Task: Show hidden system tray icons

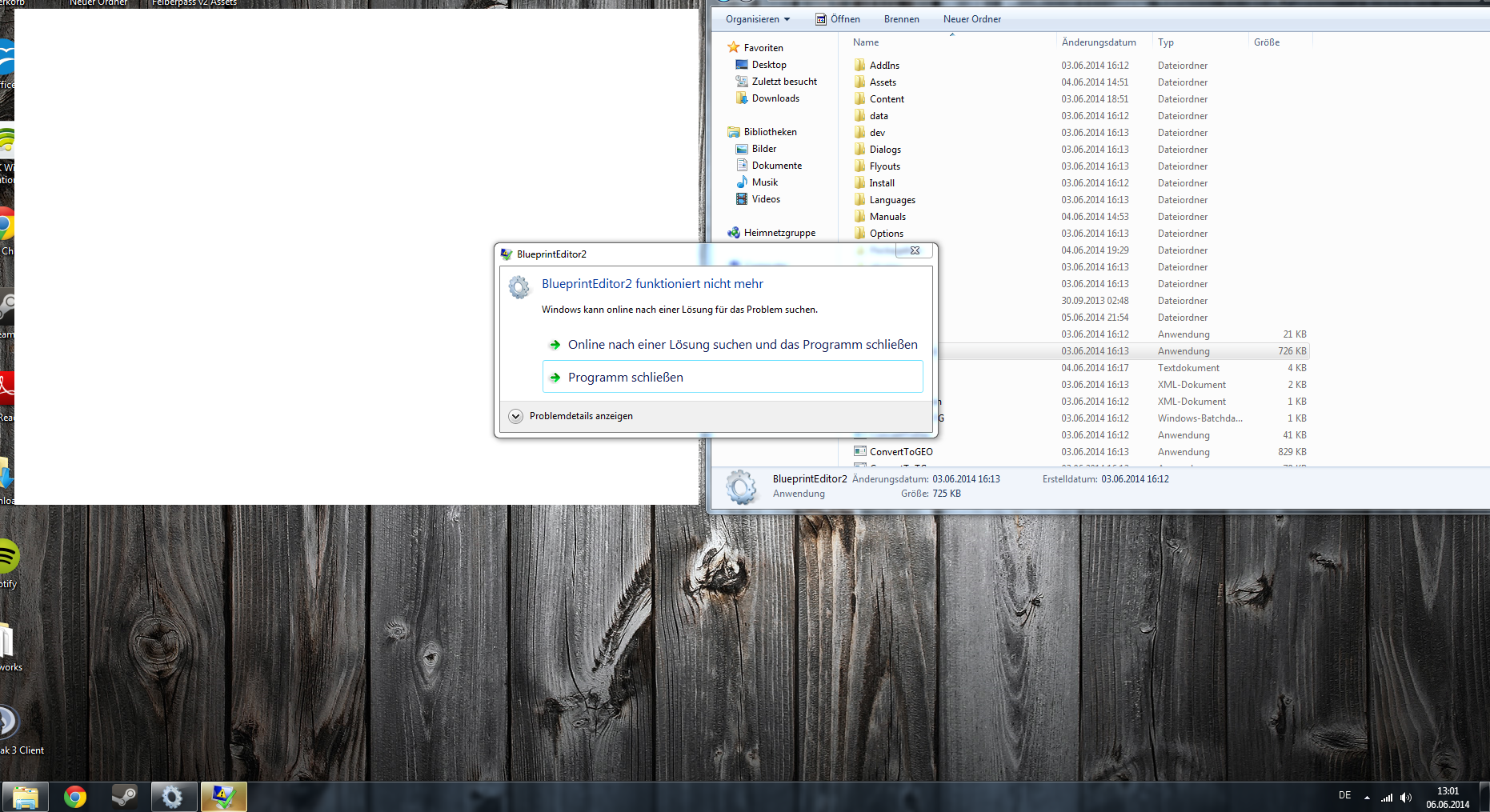Action: coord(1367,798)
